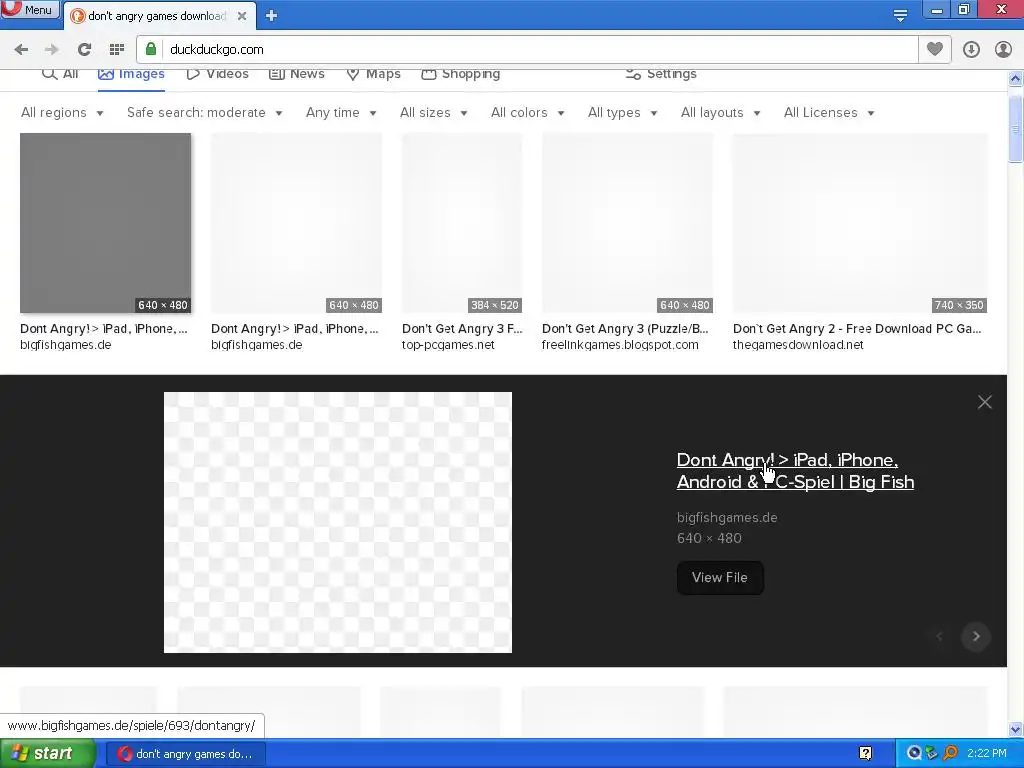This screenshot has width=1024, height=768.
Task: Click the help question mark tray icon
Action: (865, 754)
